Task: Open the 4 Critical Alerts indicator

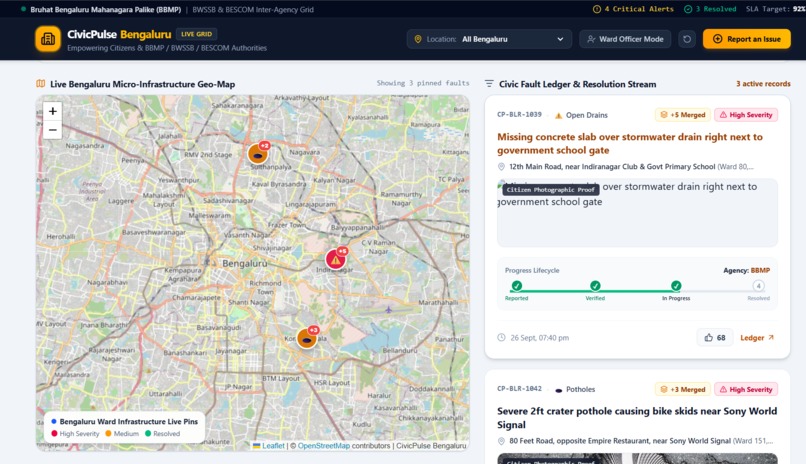Action: [633, 9]
